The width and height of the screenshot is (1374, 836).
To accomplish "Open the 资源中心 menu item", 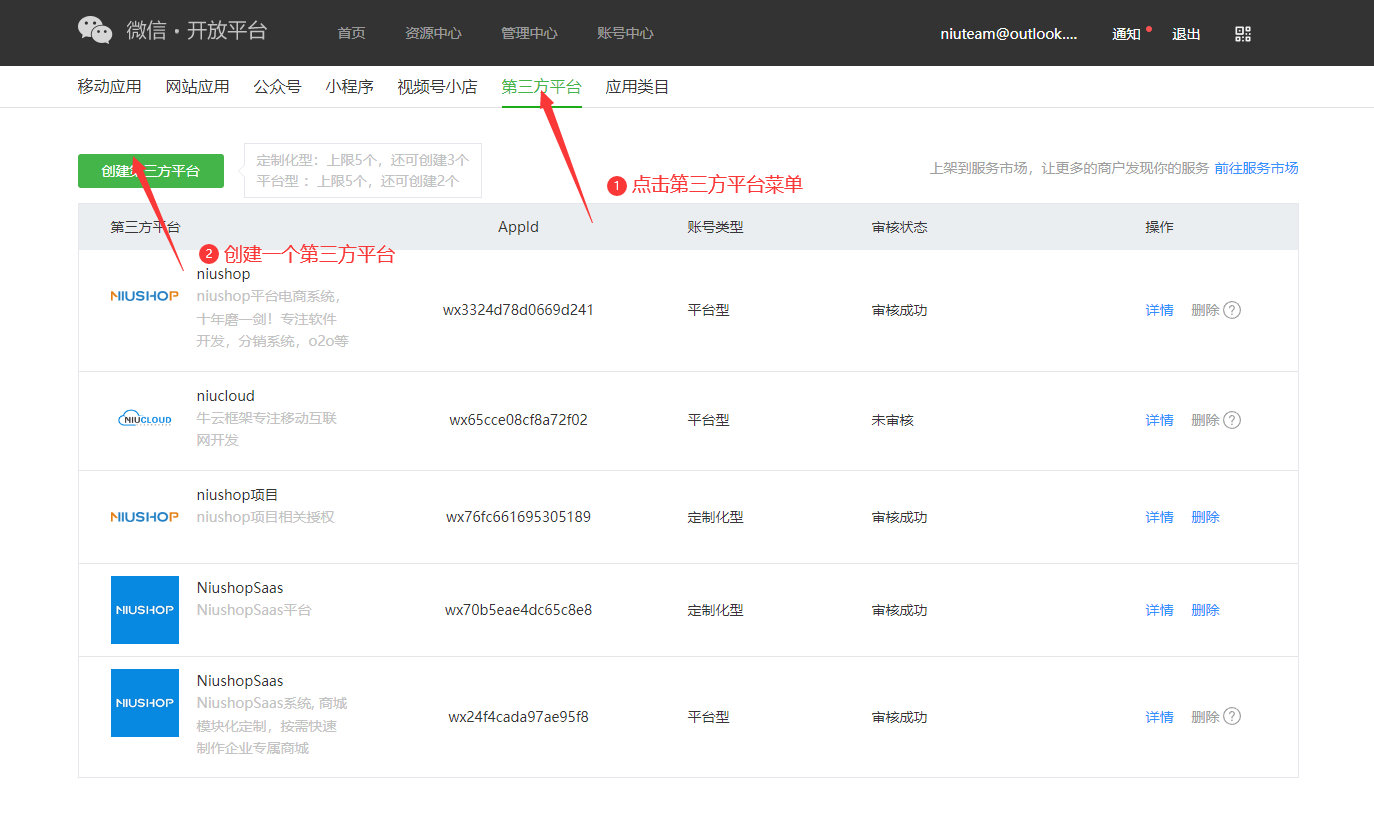I will (433, 33).
